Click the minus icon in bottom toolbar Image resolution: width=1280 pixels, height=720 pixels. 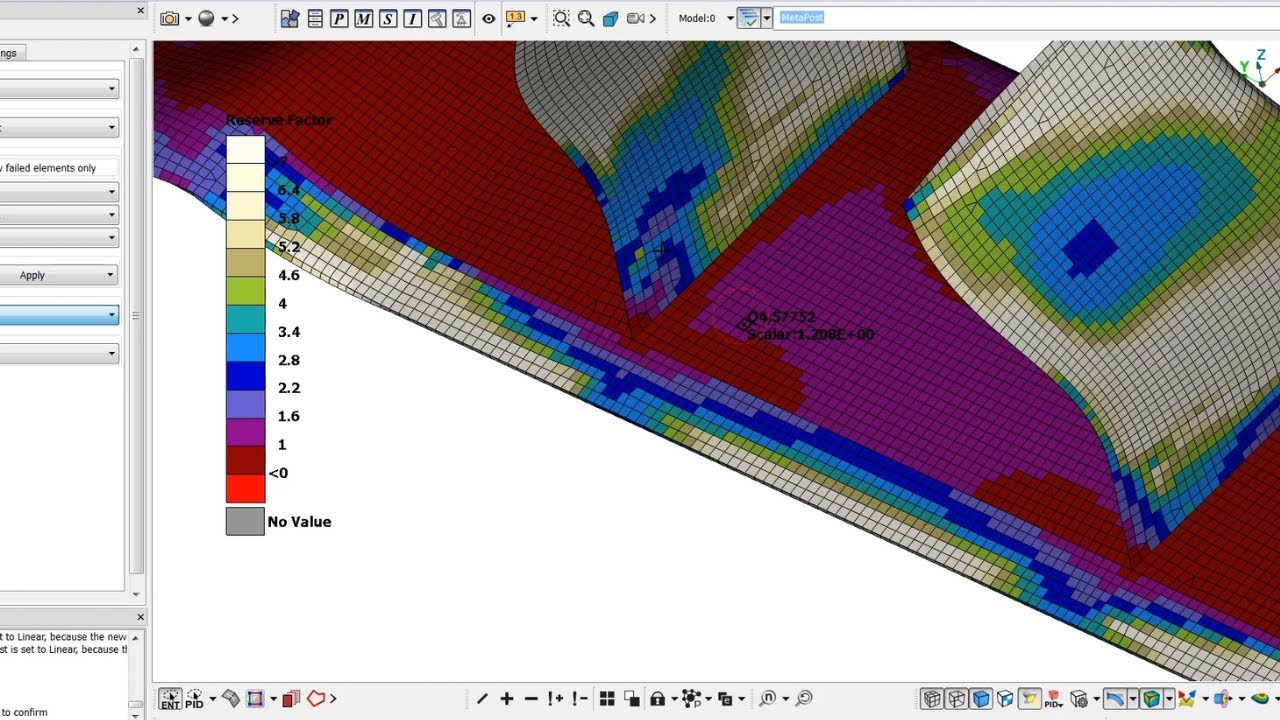click(531, 699)
